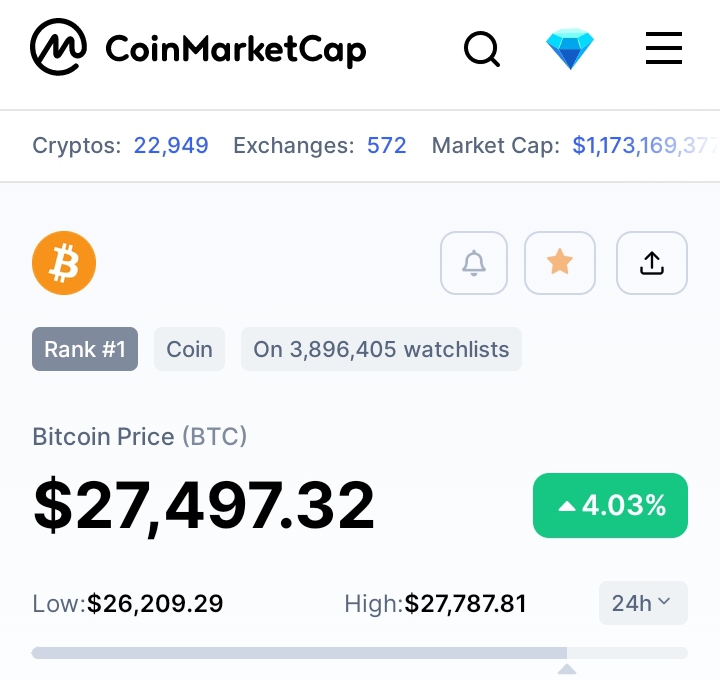
Task: Open the Exchanges 572 link
Action: 387,146
